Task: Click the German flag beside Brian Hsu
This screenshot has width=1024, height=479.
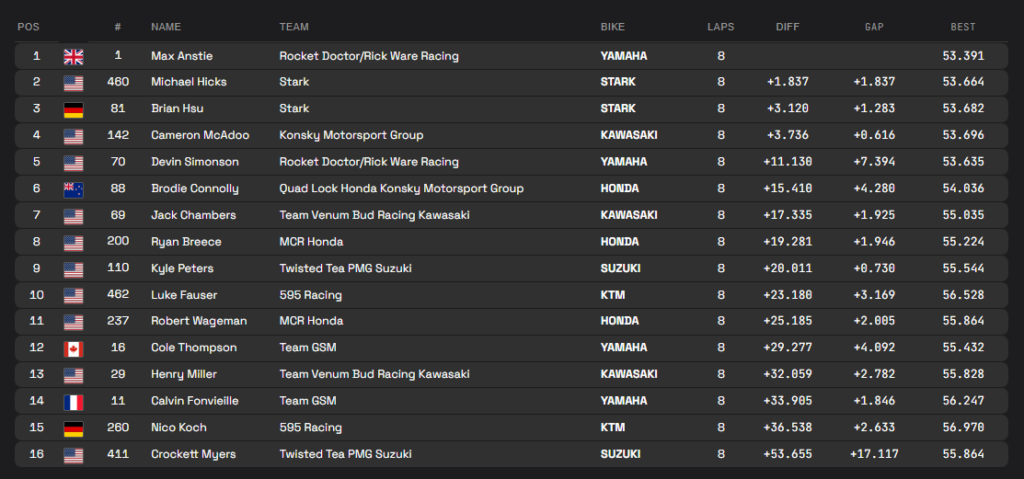Action: pos(73,110)
